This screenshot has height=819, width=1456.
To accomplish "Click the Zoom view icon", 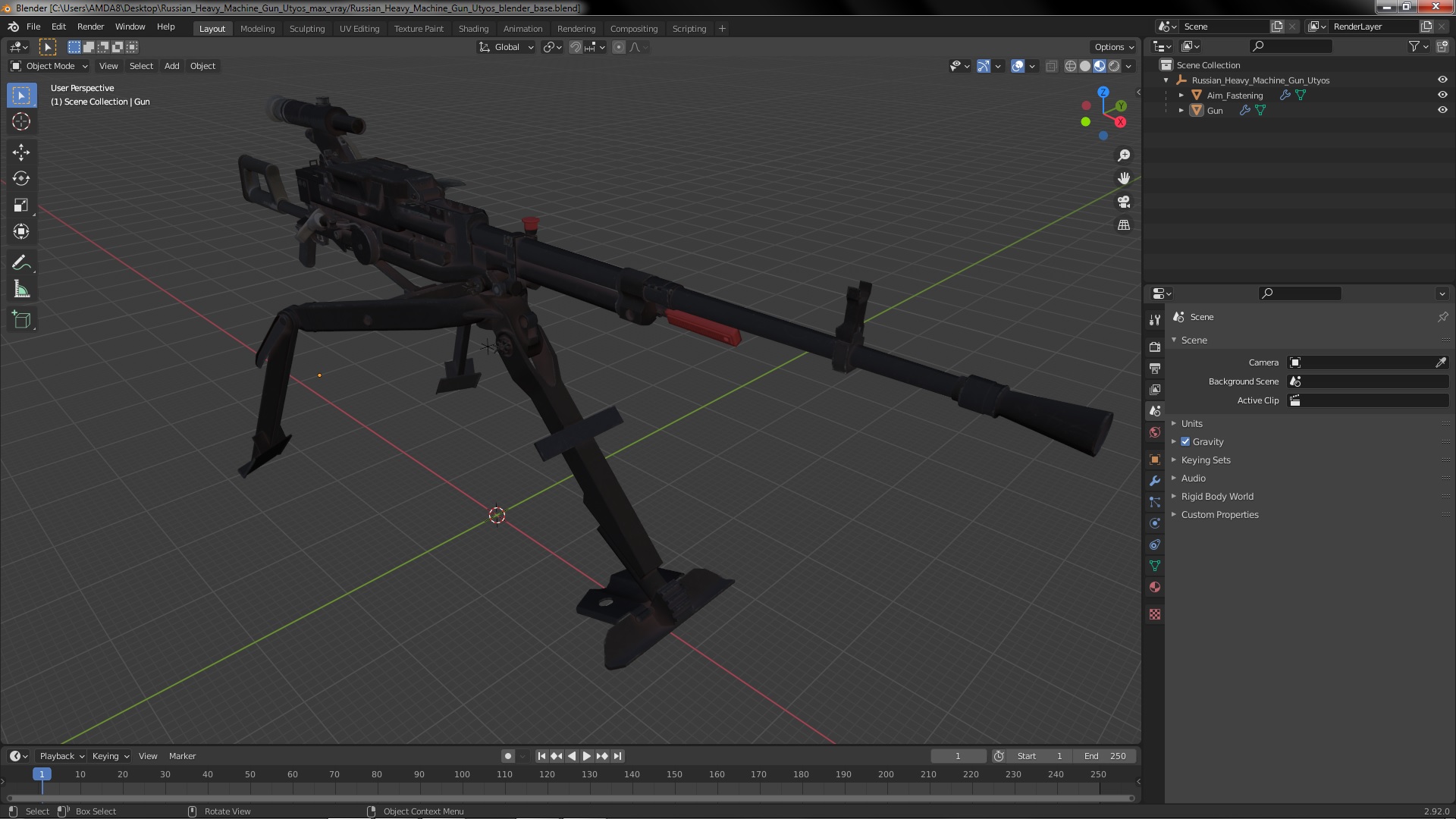I will tap(1124, 155).
